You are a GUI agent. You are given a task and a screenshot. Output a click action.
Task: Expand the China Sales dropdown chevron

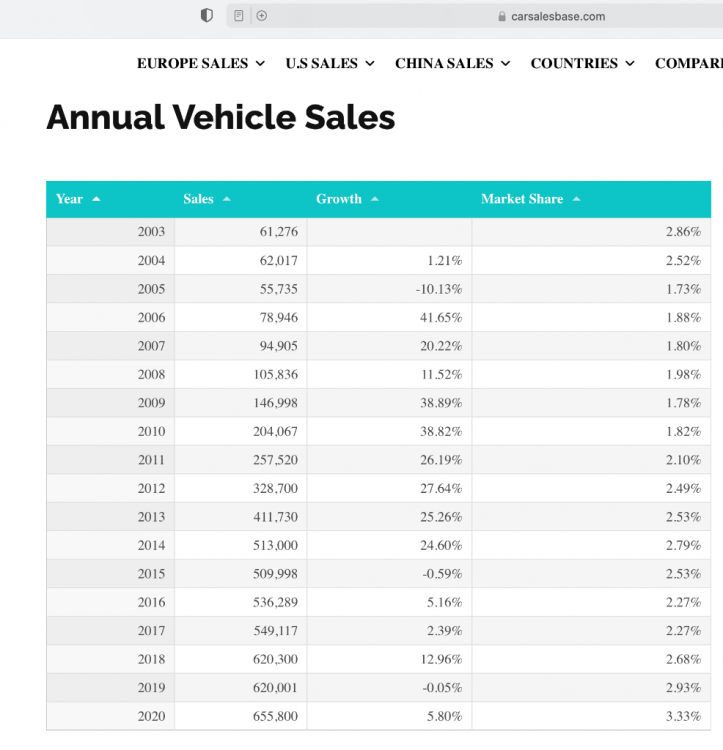pyautogui.click(x=506, y=63)
